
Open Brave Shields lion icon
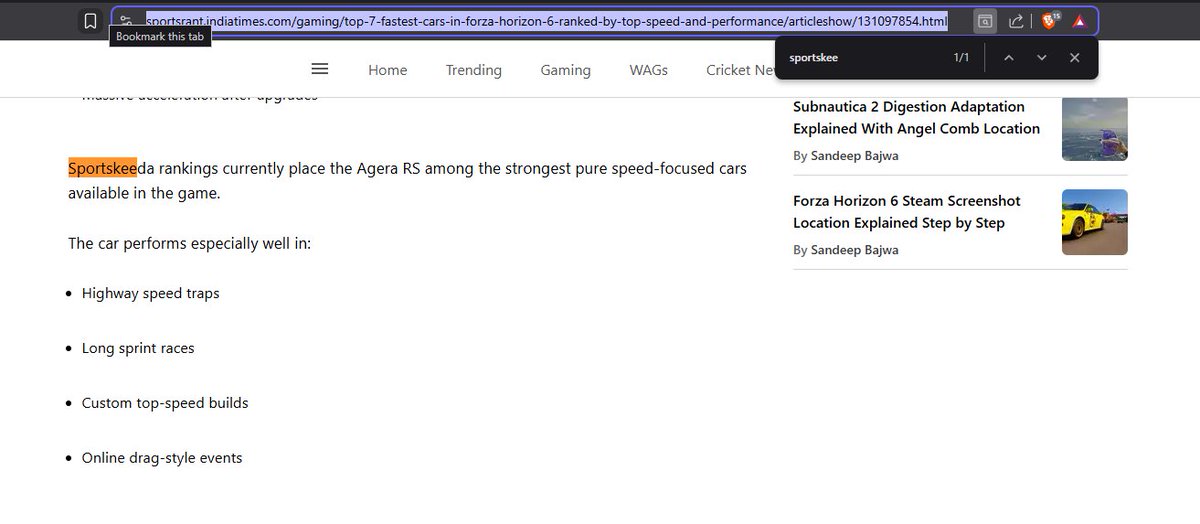click(1050, 21)
